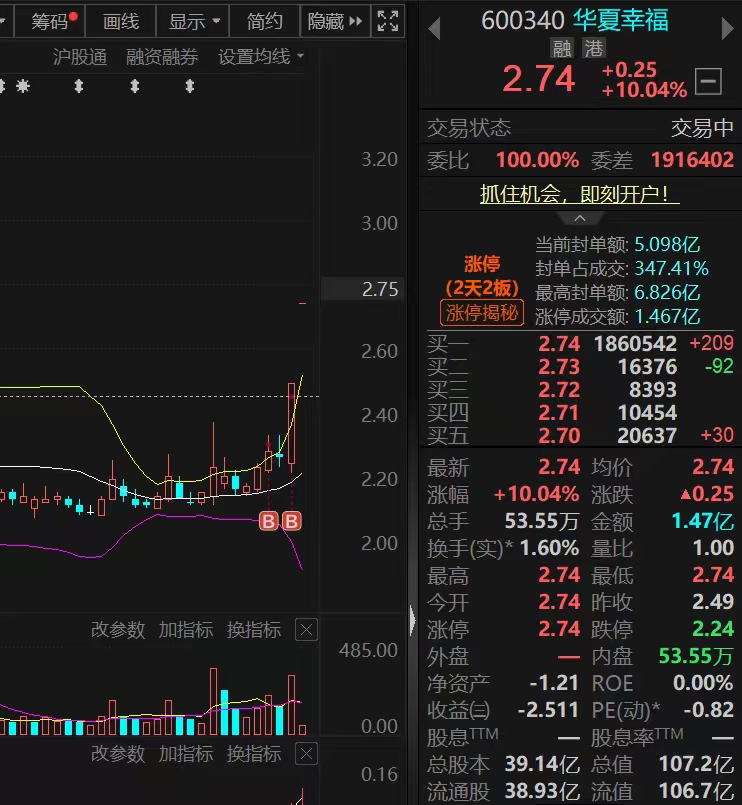Click the star event marker icon
Image resolution: width=742 pixels, height=805 pixels.
pyautogui.click(x=22, y=86)
